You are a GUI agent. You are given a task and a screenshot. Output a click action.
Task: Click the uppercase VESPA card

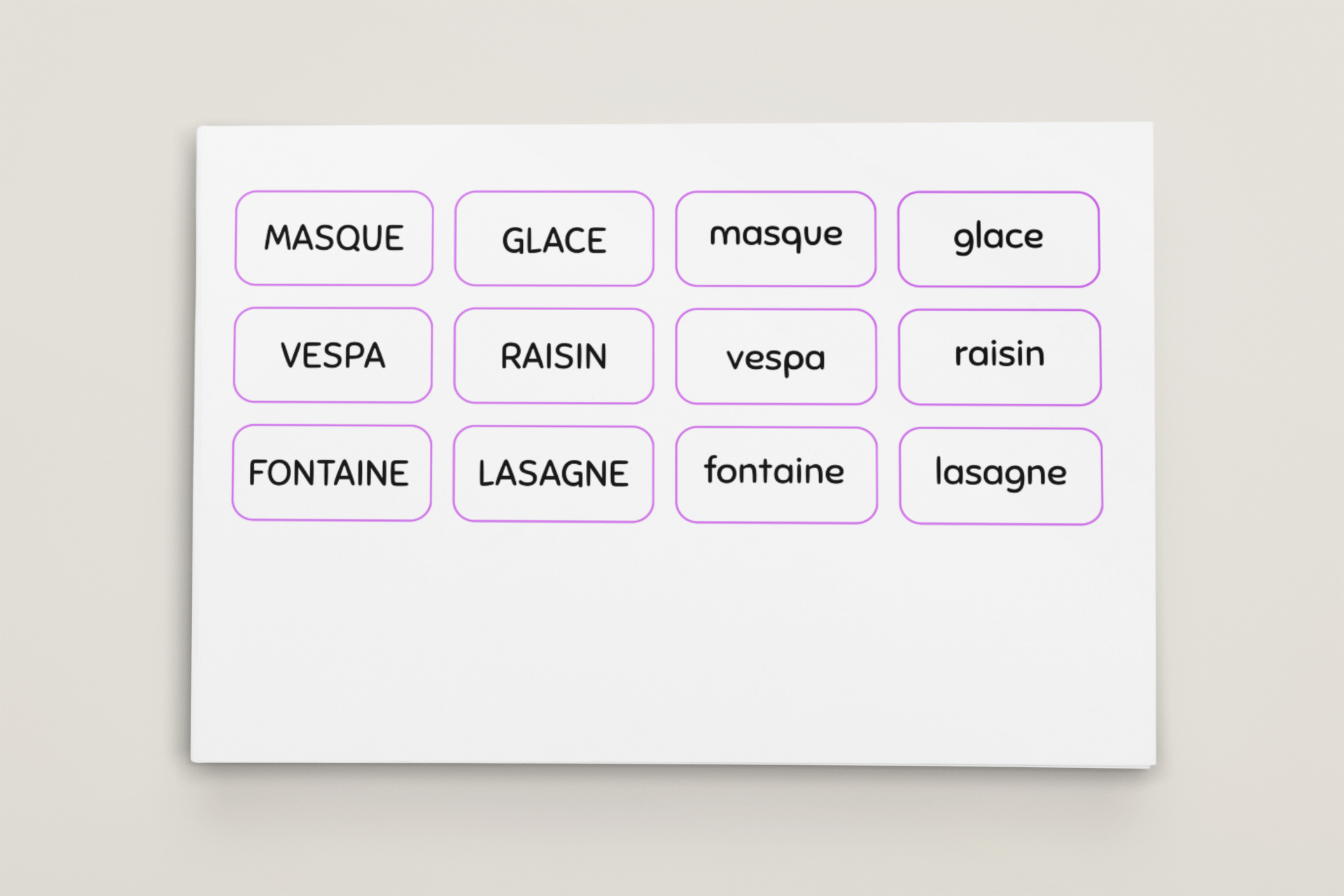click(x=332, y=355)
